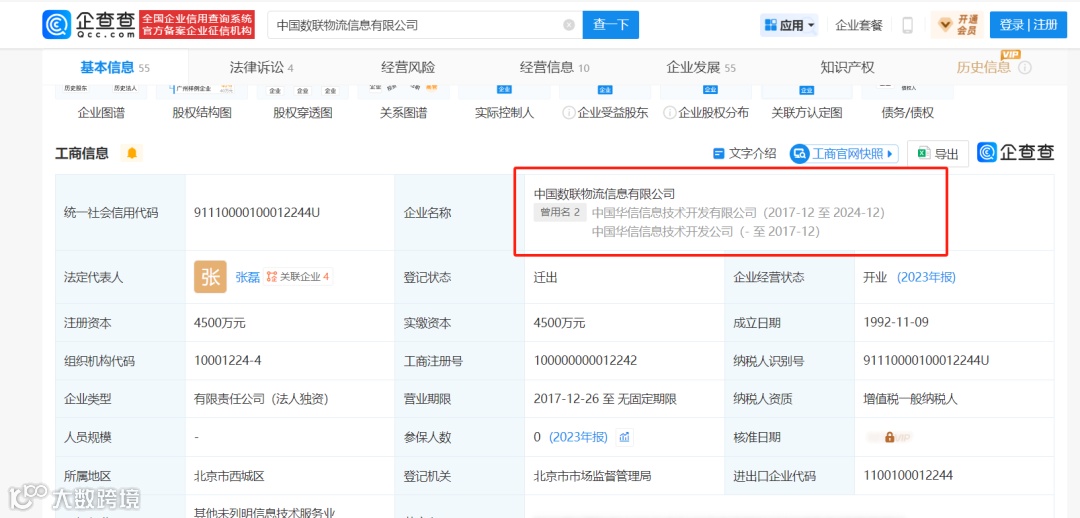The width and height of the screenshot is (1080, 518).
Task: Open the 企业受益股东 chart
Action: 605,102
